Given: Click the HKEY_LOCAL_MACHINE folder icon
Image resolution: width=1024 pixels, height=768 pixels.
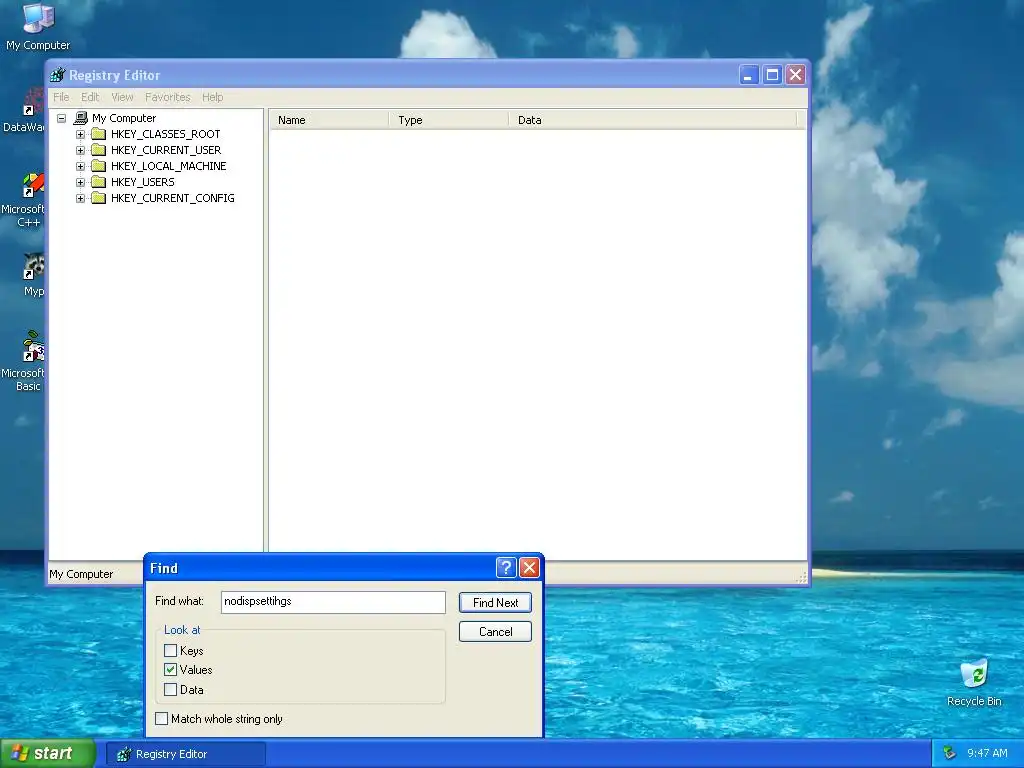Looking at the screenshot, I should pos(99,166).
